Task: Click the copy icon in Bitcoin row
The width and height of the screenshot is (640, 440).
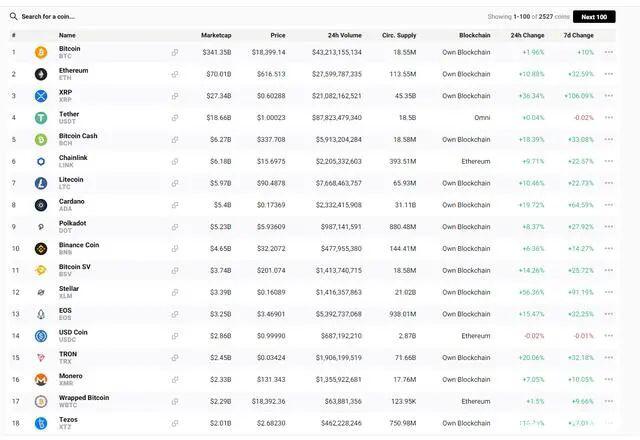Action: tap(175, 52)
